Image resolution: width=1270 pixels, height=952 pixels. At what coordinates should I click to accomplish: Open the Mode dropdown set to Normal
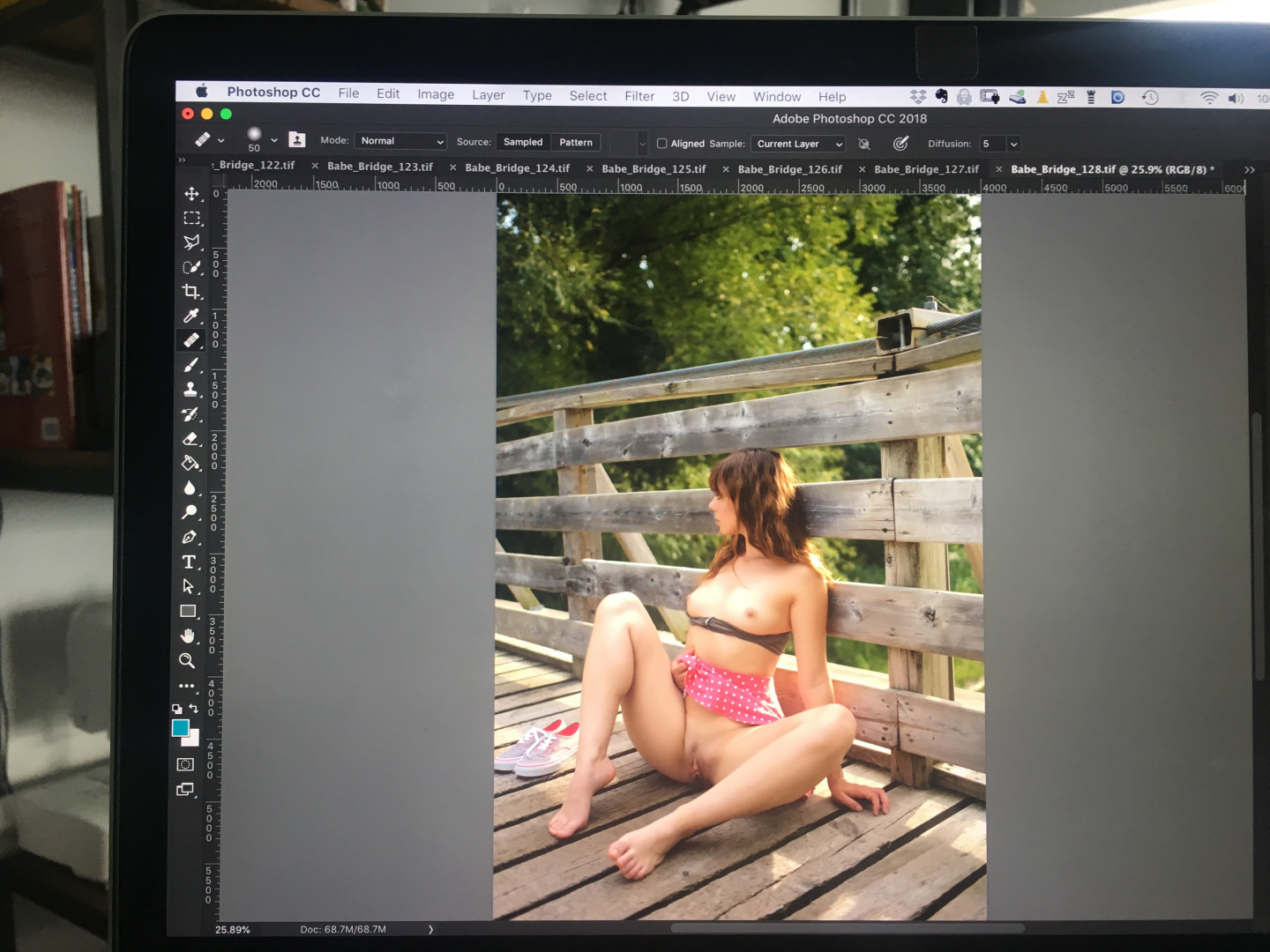(401, 141)
